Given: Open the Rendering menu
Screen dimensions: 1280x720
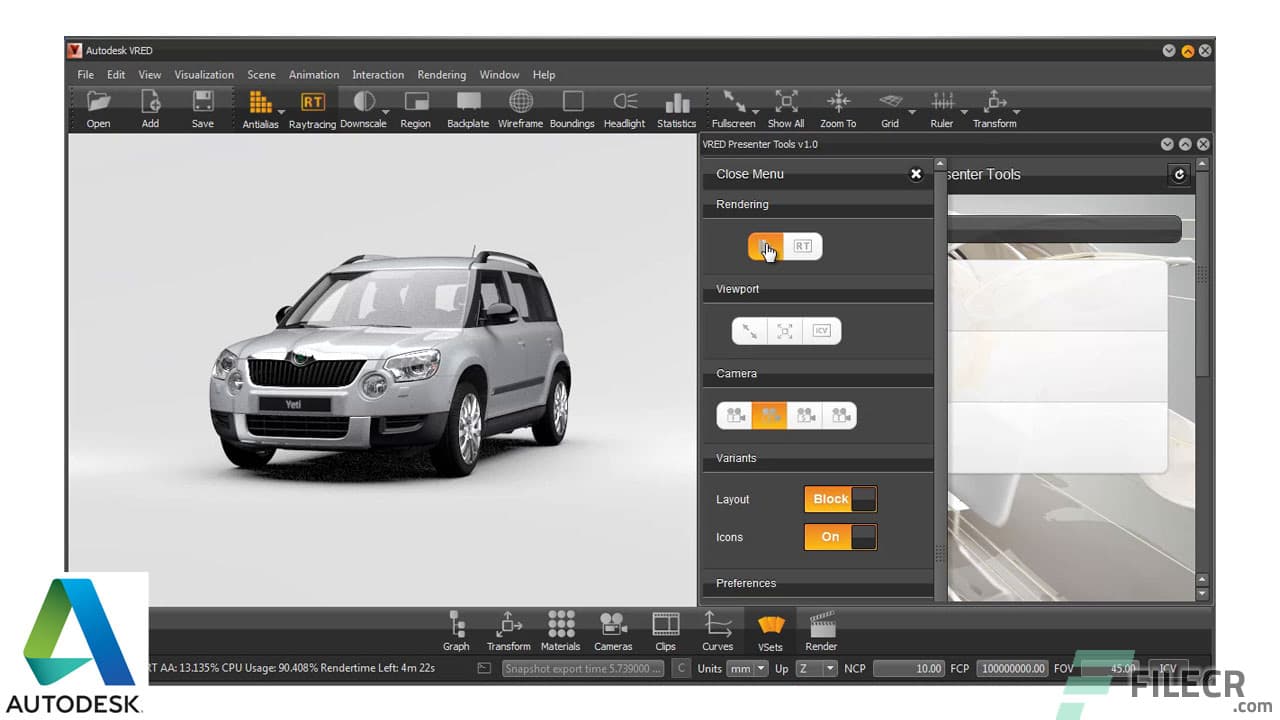Looking at the screenshot, I should coord(441,74).
